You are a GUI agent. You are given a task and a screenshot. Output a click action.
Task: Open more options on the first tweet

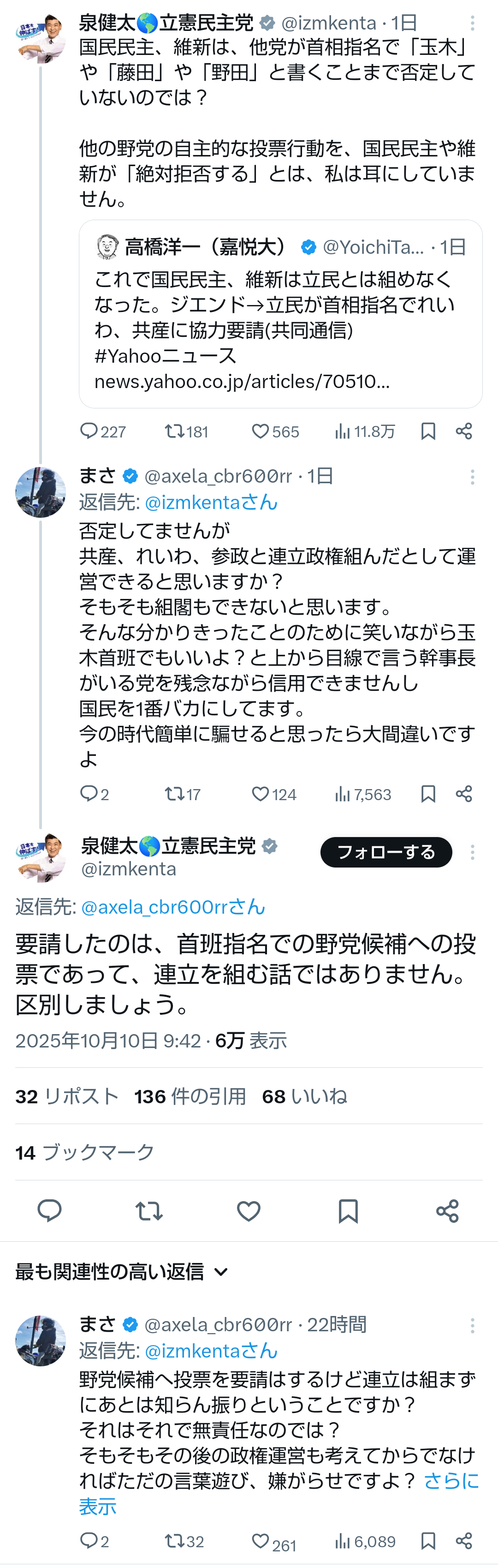(473, 24)
